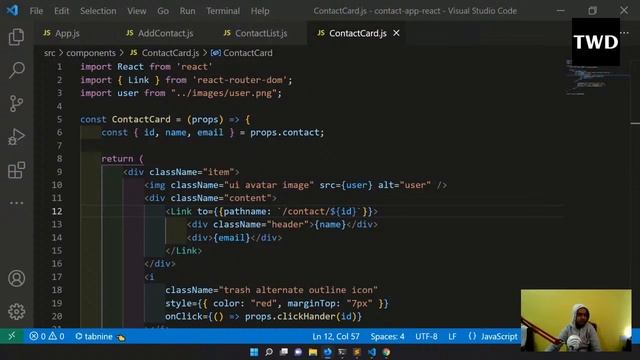Click props.contact on line 6
Viewport: 640px width, 360px height.
(284, 132)
